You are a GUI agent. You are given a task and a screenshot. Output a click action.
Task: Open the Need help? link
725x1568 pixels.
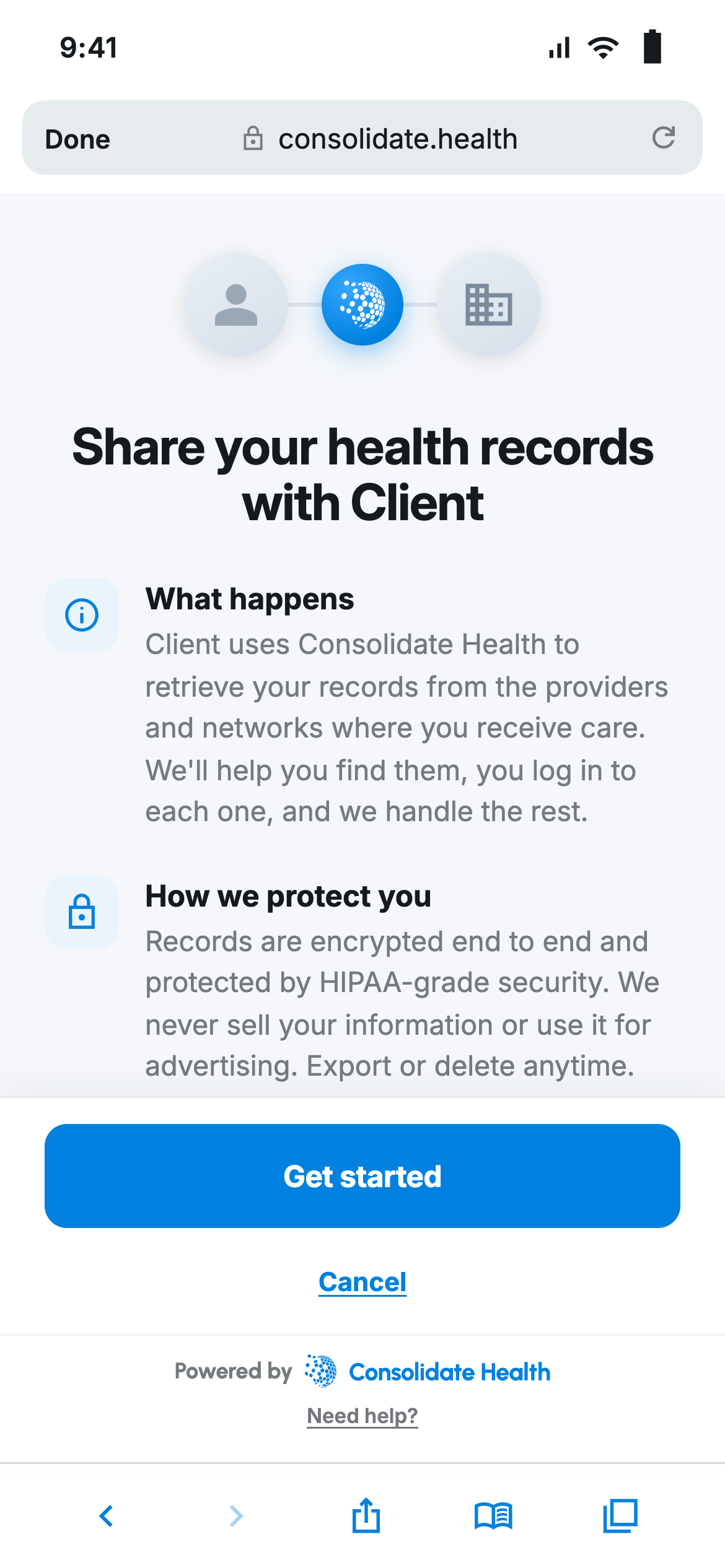362,1416
